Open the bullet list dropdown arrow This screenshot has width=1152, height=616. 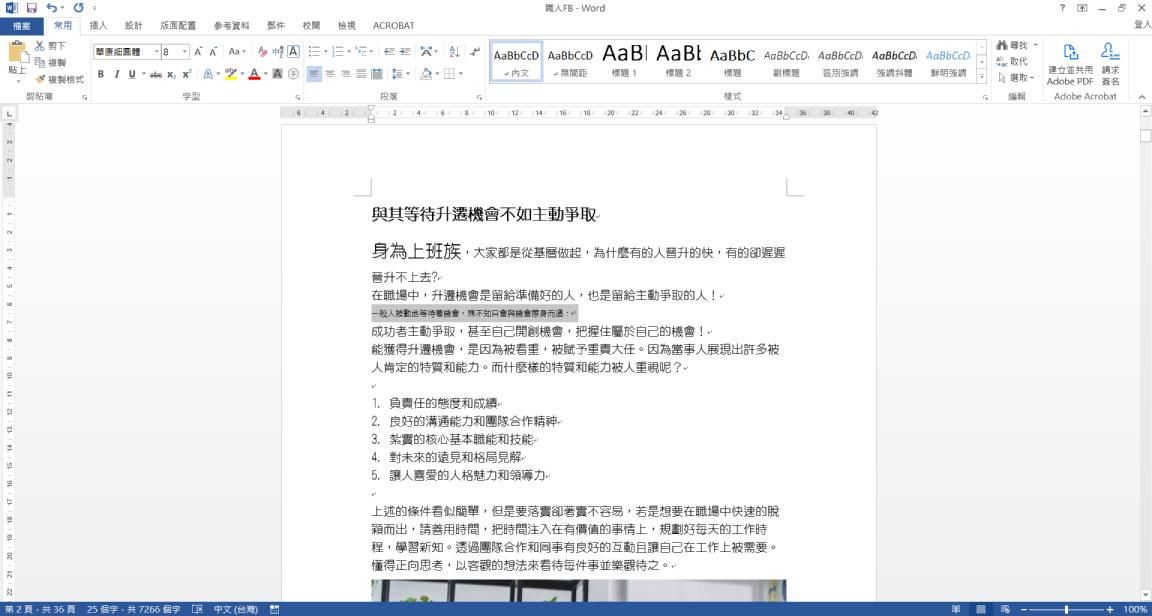[x=326, y=50]
